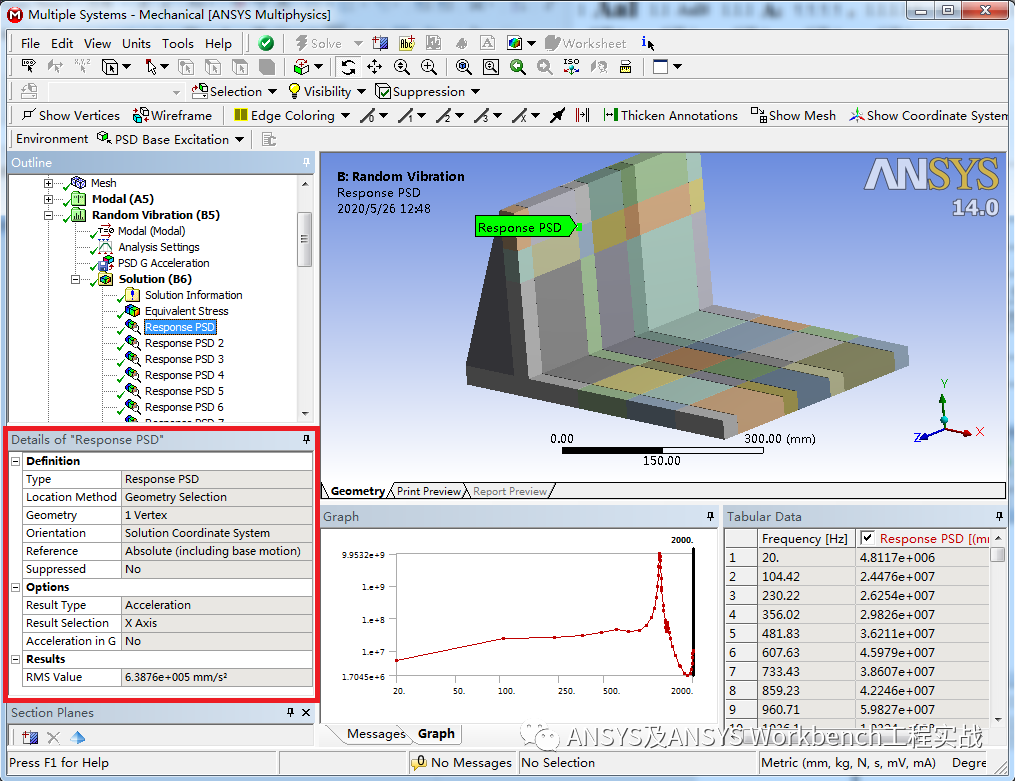Viewport: 1015px width, 781px height.
Task: Click the Outline panel vertical scrollbar
Action: pyautogui.click(x=304, y=239)
